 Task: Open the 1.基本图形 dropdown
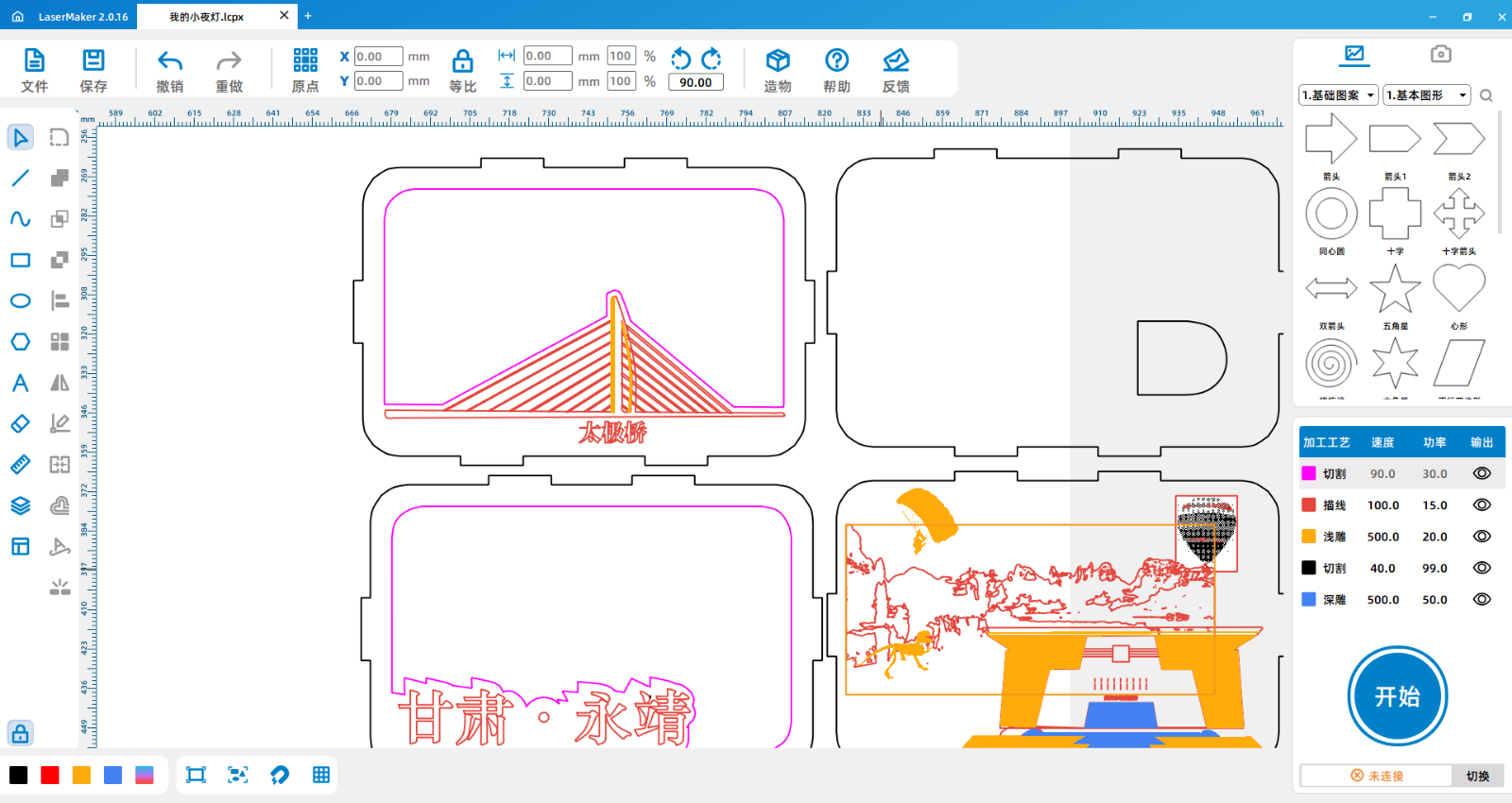[x=1427, y=95]
